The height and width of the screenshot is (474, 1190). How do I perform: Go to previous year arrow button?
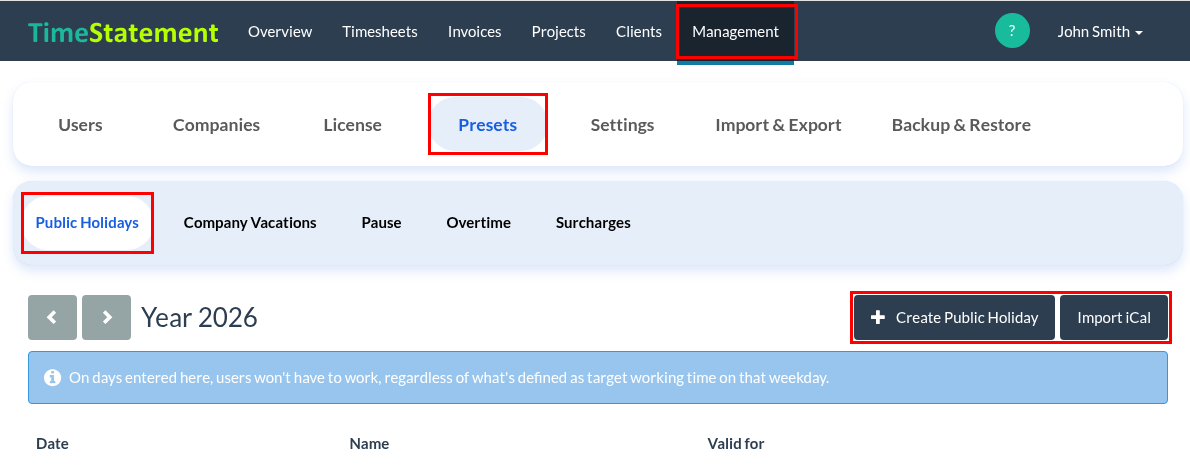click(x=52, y=317)
